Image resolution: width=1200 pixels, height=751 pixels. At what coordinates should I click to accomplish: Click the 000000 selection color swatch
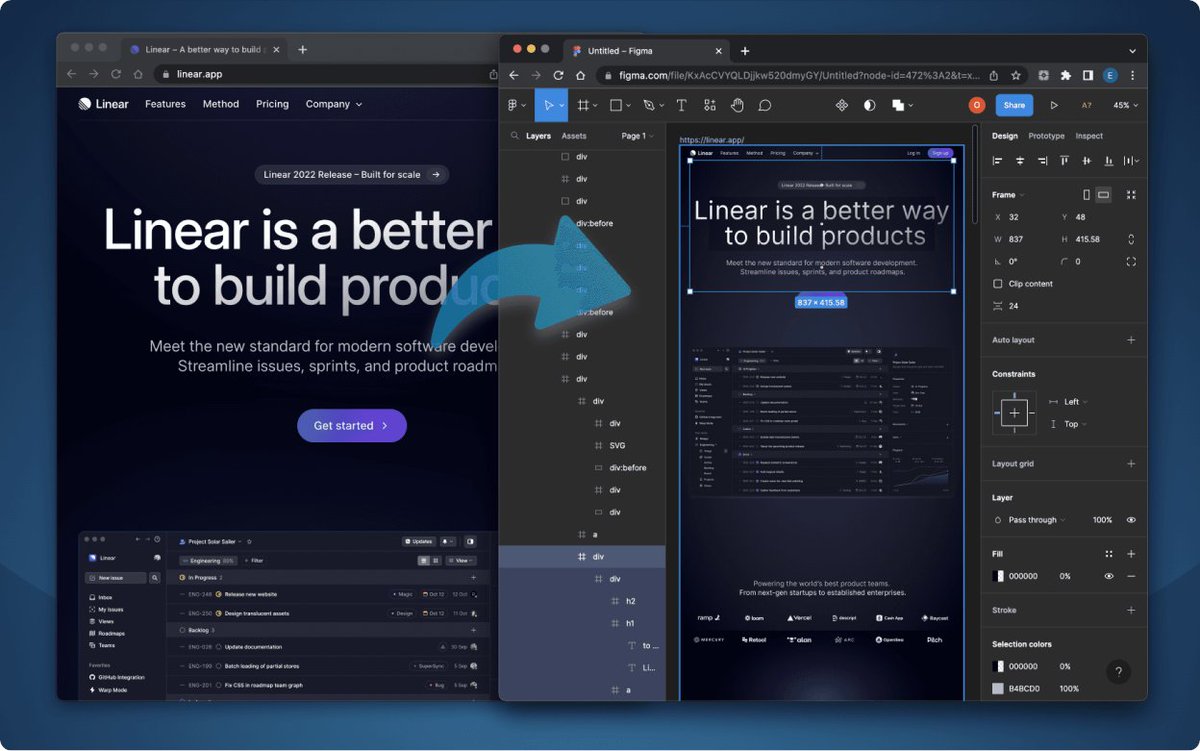998,666
